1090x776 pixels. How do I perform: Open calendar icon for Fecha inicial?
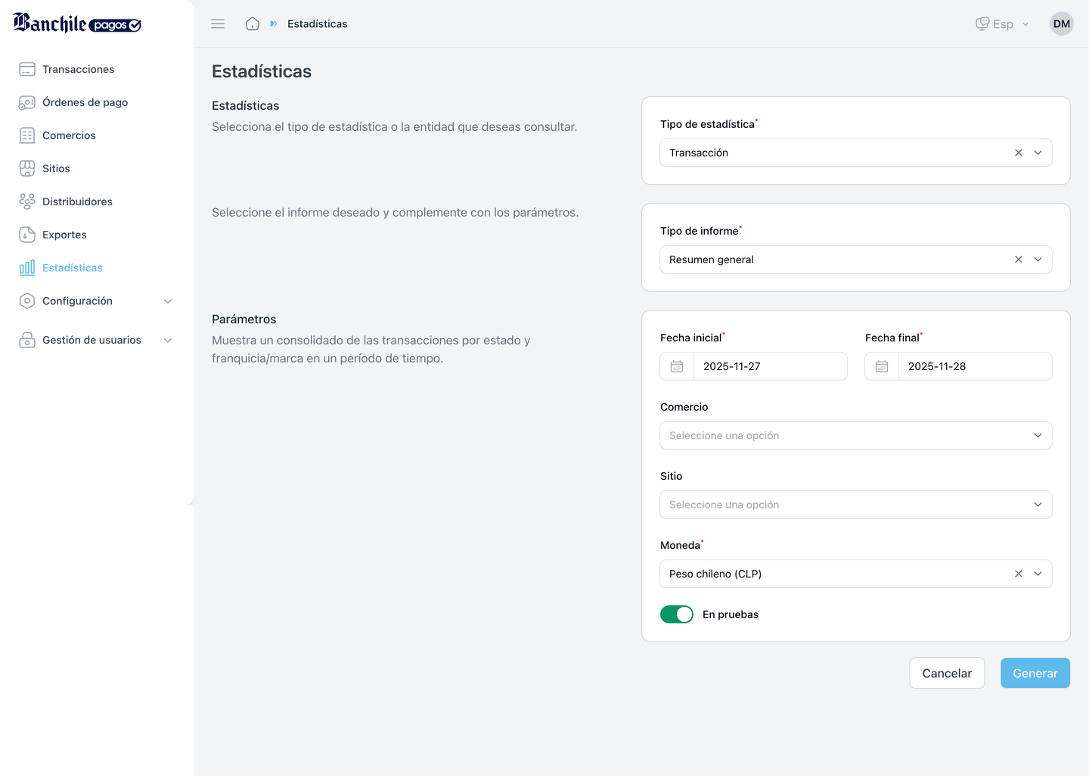click(676, 366)
